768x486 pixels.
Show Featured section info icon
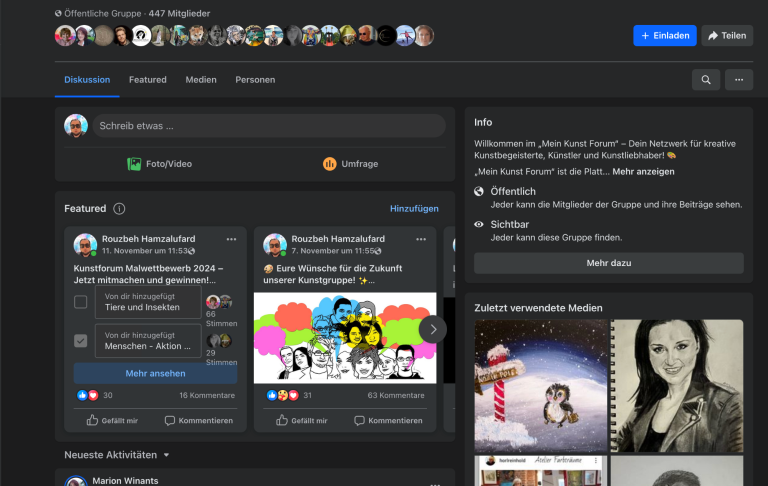click(119, 209)
